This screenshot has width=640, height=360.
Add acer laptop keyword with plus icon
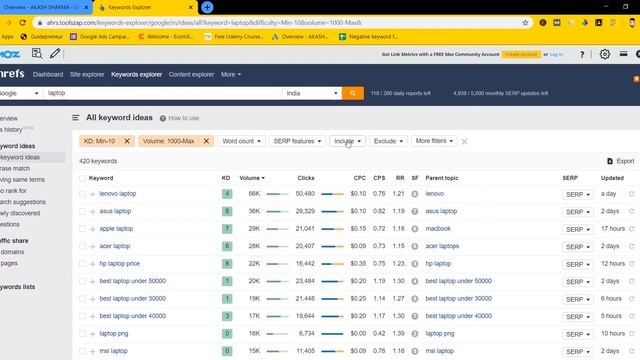click(x=93, y=247)
